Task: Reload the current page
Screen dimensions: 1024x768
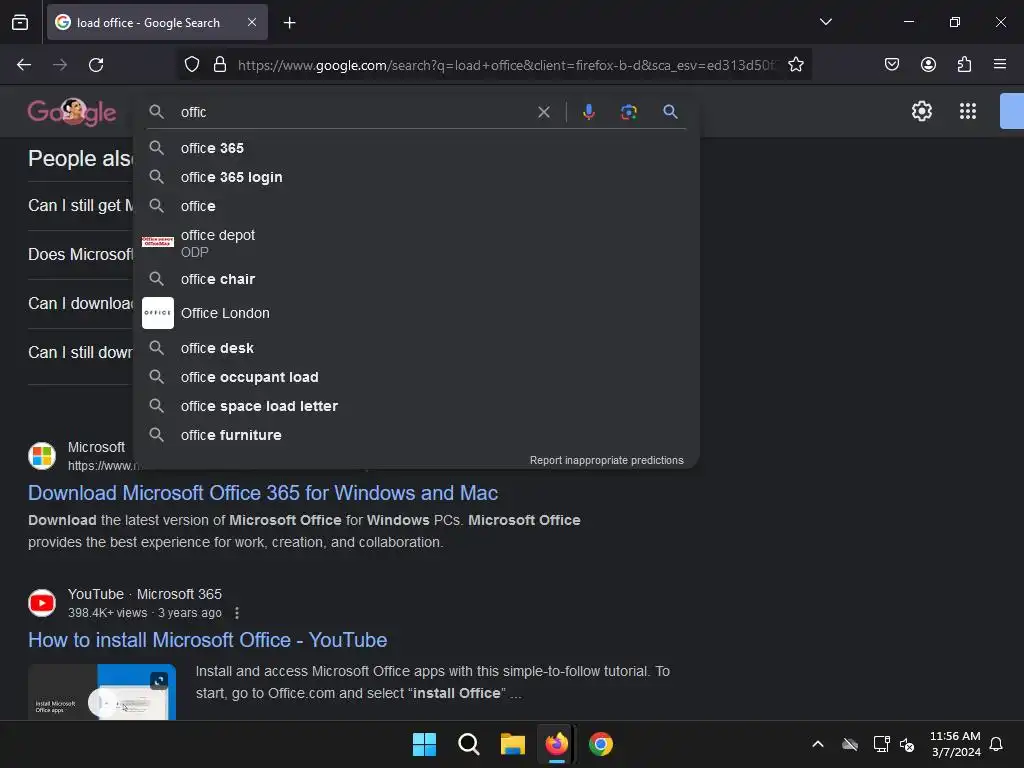Action: pyautogui.click(x=96, y=65)
